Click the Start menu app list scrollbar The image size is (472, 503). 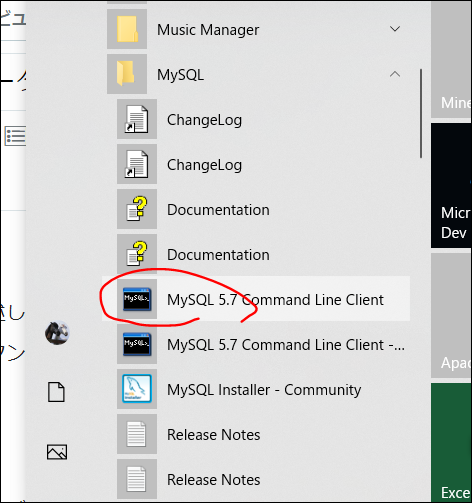click(x=421, y=113)
